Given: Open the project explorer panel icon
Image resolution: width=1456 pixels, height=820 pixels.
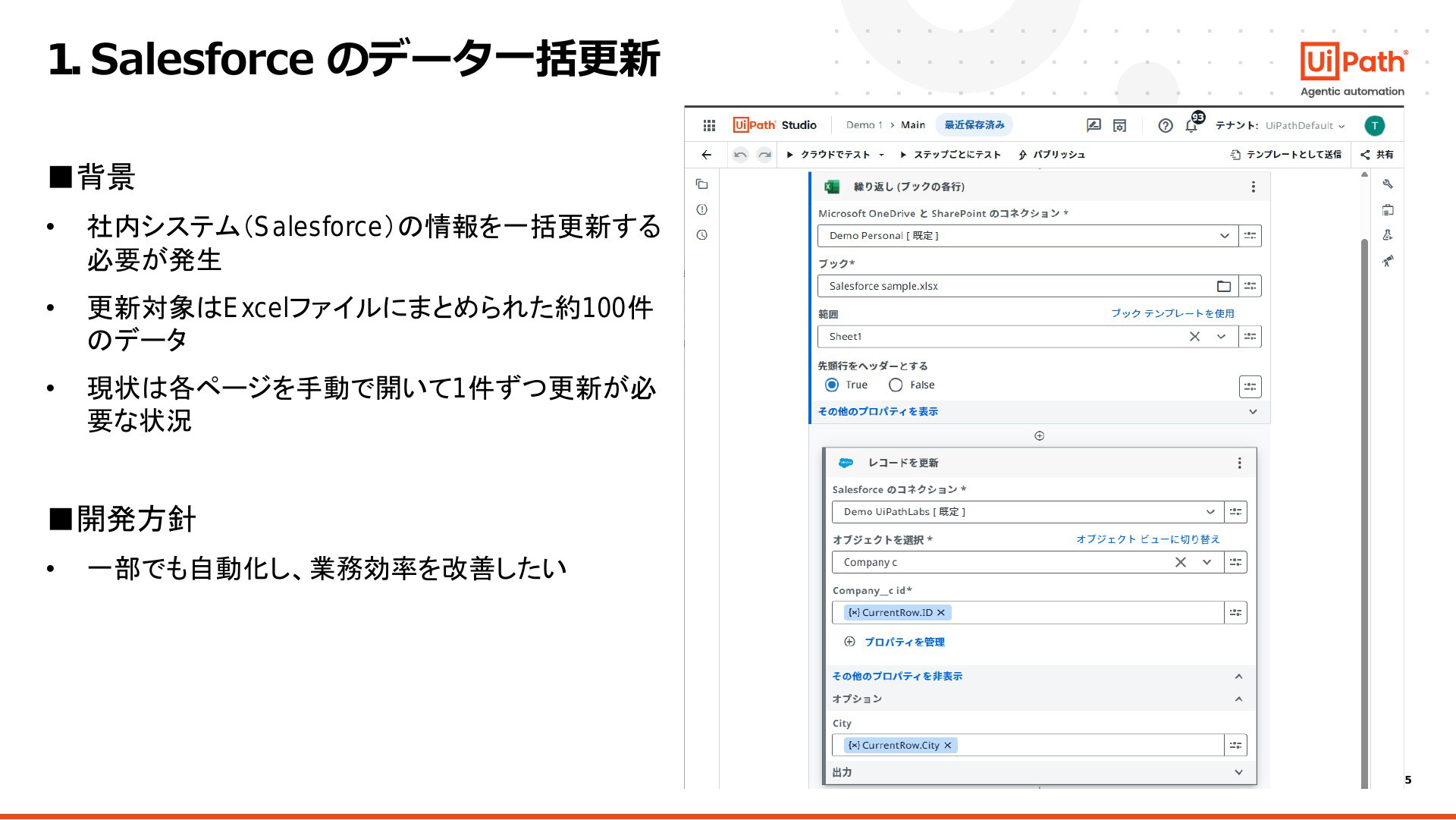Looking at the screenshot, I should pyautogui.click(x=702, y=184).
